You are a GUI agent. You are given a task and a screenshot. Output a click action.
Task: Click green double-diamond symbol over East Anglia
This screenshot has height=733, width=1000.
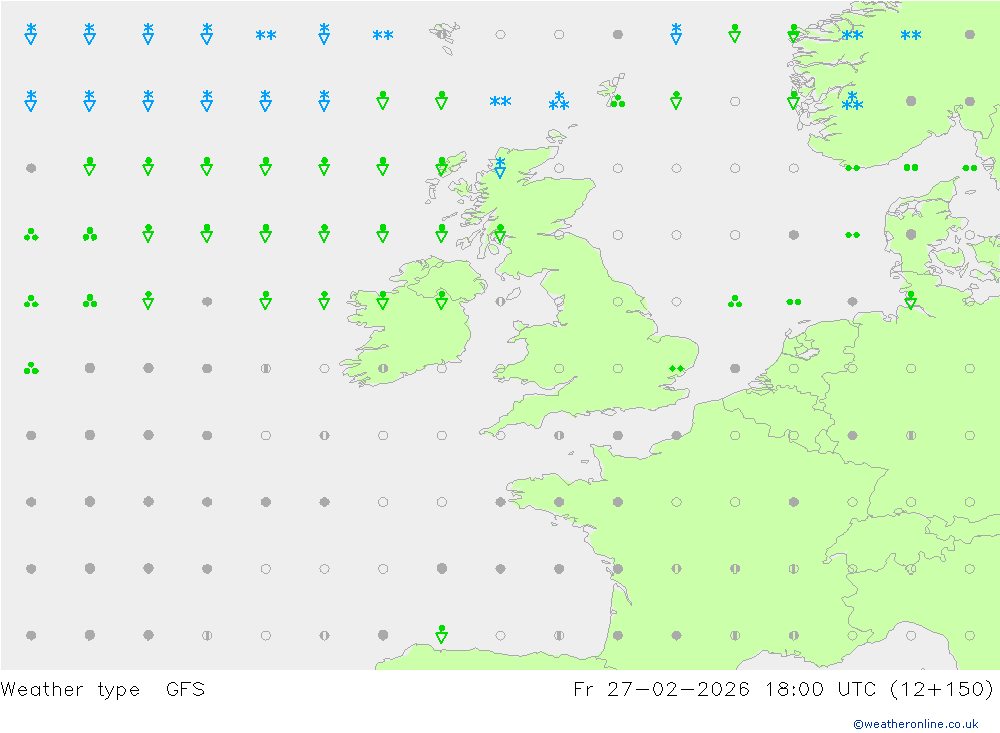[676, 369]
